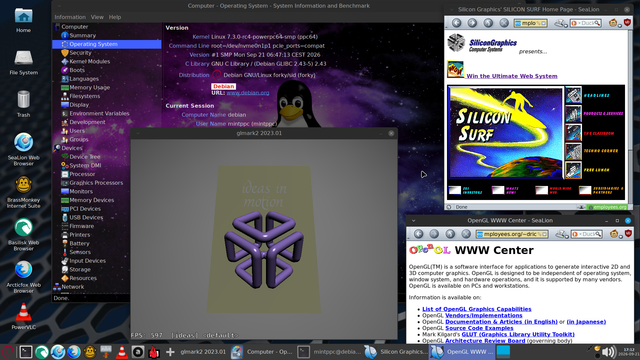Follow the www.debian.org link
Viewport: 640px width, 360px height.
[x=248, y=93]
